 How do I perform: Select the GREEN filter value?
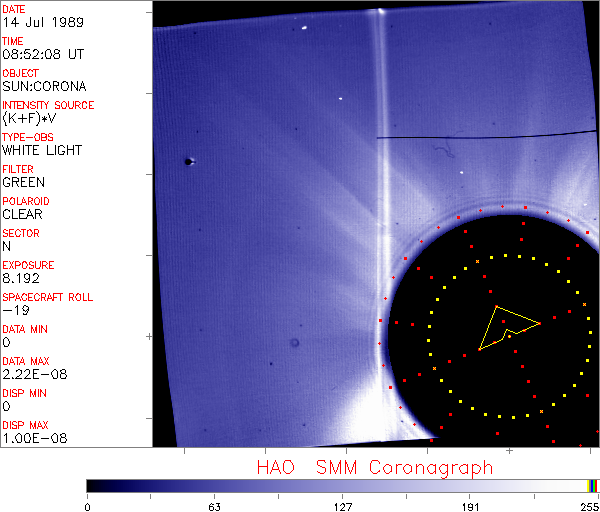(24, 183)
